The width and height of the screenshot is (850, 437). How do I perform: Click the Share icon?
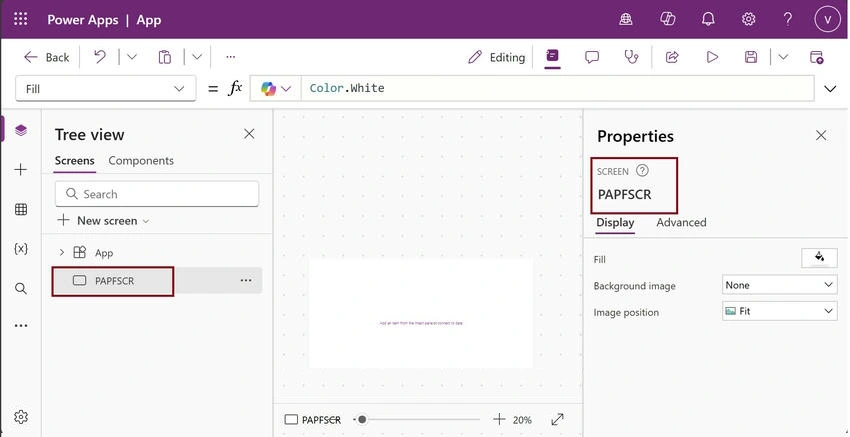click(672, 57)
